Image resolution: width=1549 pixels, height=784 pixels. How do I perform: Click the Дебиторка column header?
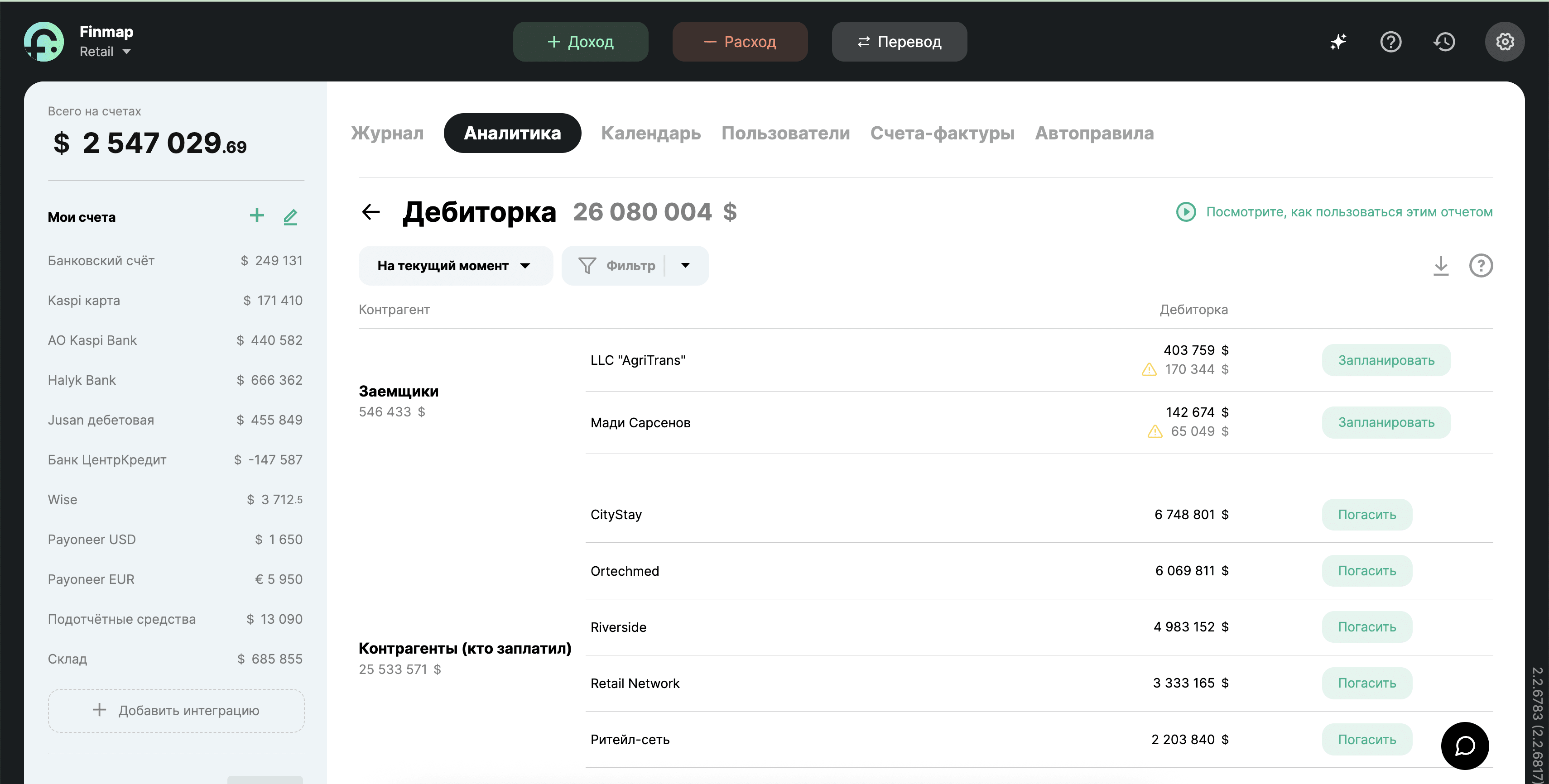[x=1193, y=310]
